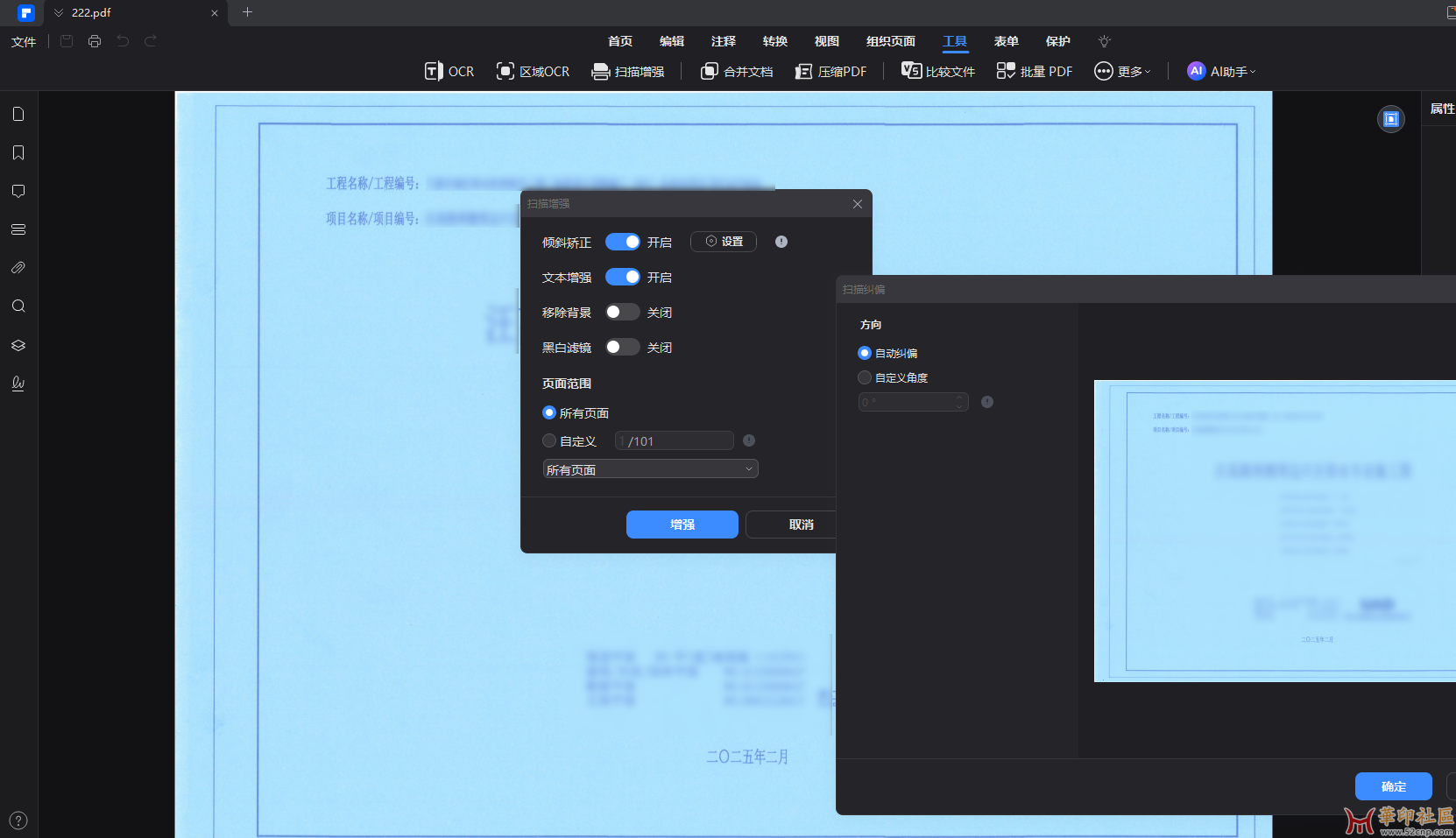
Task: Open the layers panel icon
Action: pyautogui.click(x=18, y=345)
